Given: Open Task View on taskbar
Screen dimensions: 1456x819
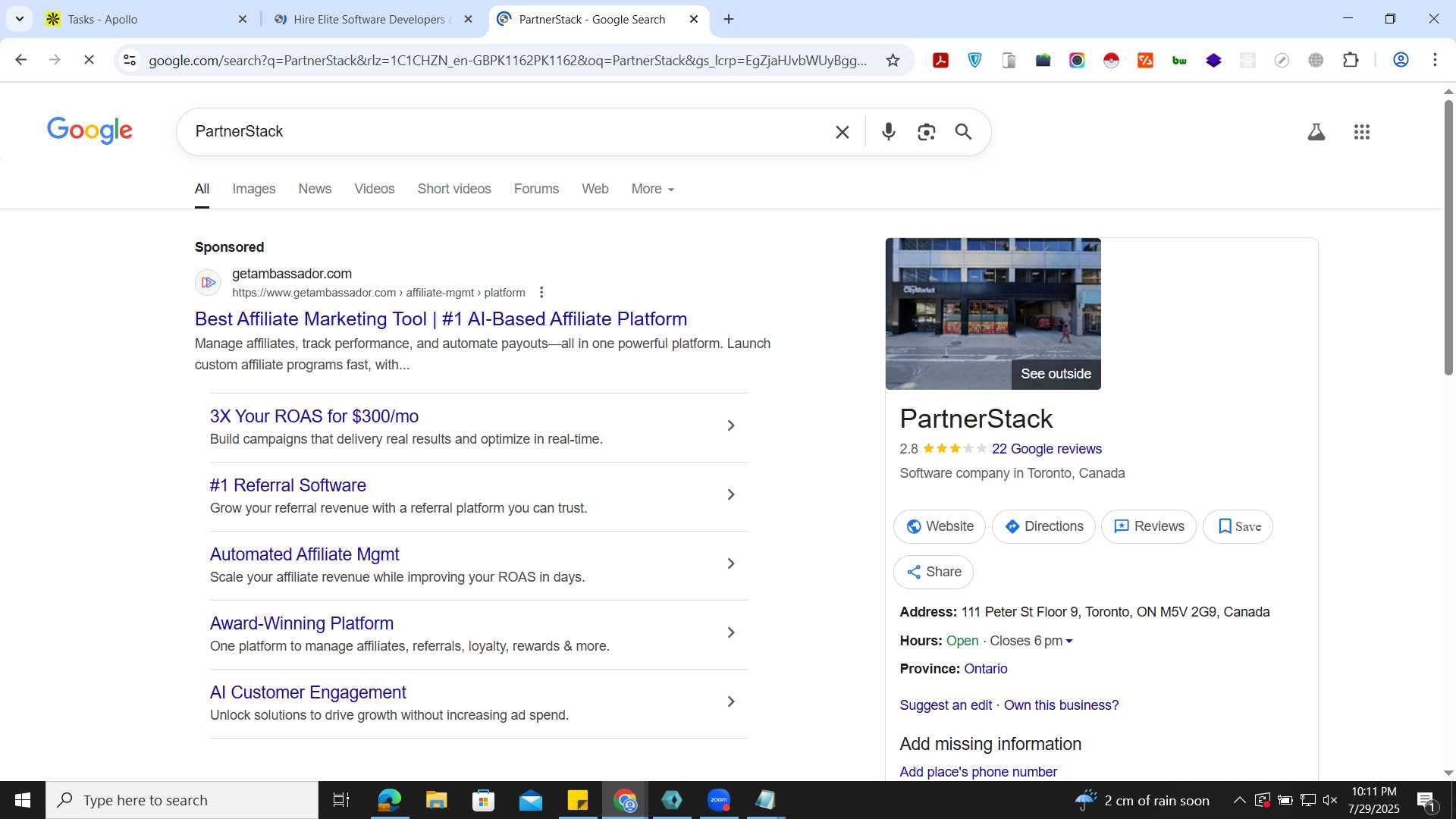Looking at the screenshot, I should pyautogui.click(x=341, y=800).
